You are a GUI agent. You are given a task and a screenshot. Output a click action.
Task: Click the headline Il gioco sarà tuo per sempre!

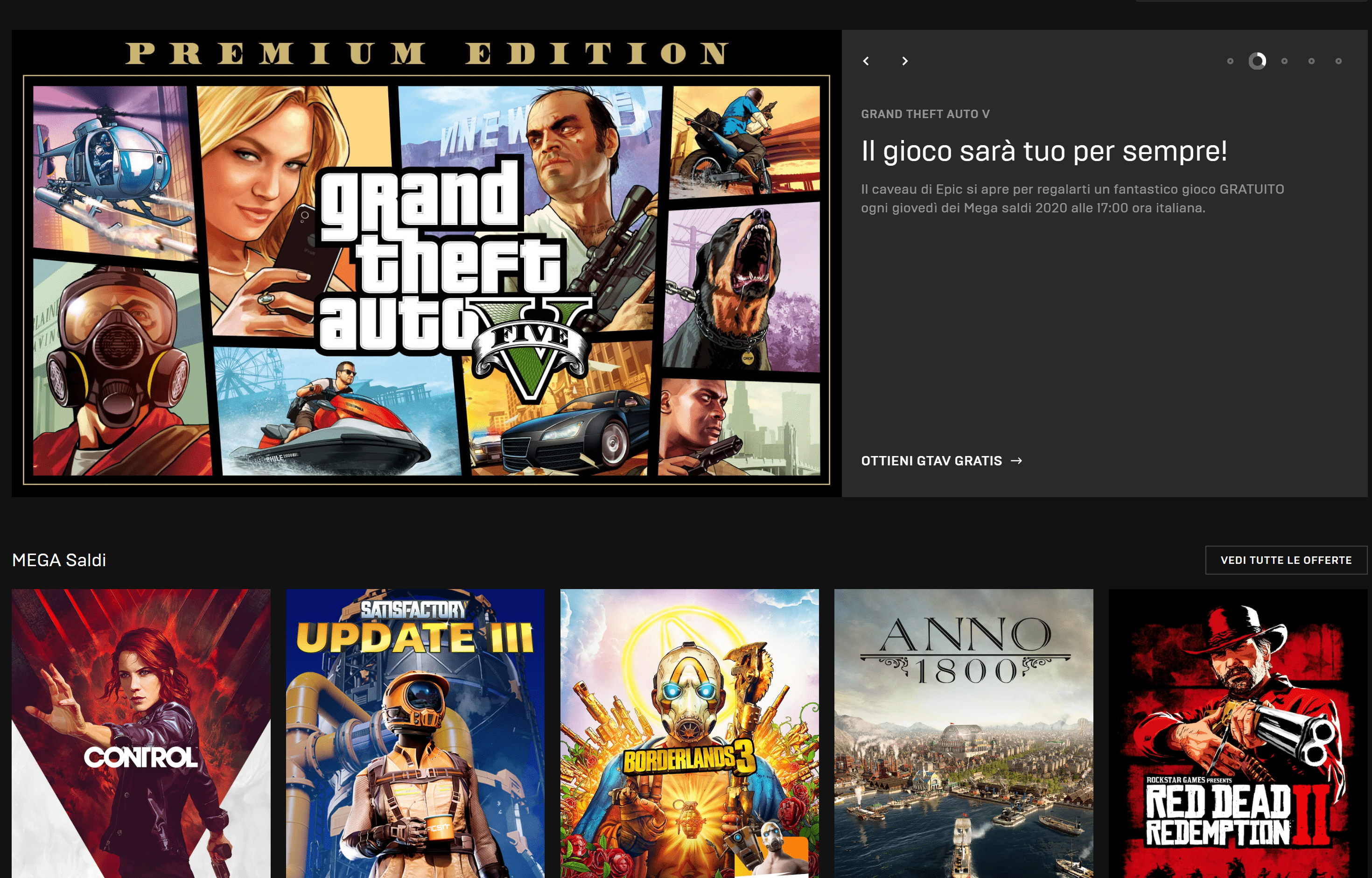tap(1043, 151)
